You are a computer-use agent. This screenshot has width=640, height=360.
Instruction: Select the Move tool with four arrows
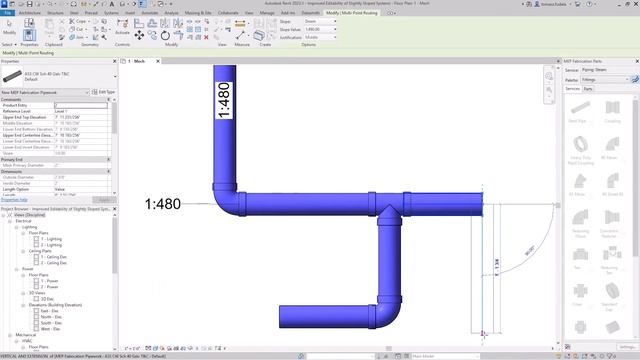[x=139, y=36]
